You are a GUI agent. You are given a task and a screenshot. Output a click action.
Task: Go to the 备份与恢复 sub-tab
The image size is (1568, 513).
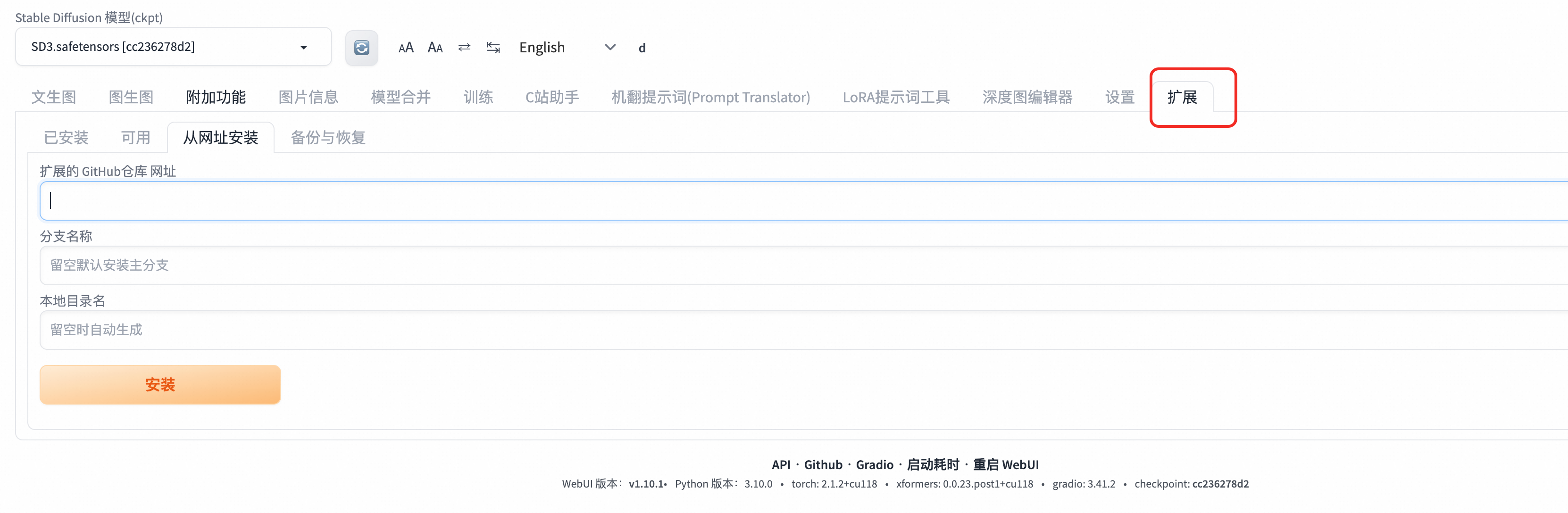point(328,138)
